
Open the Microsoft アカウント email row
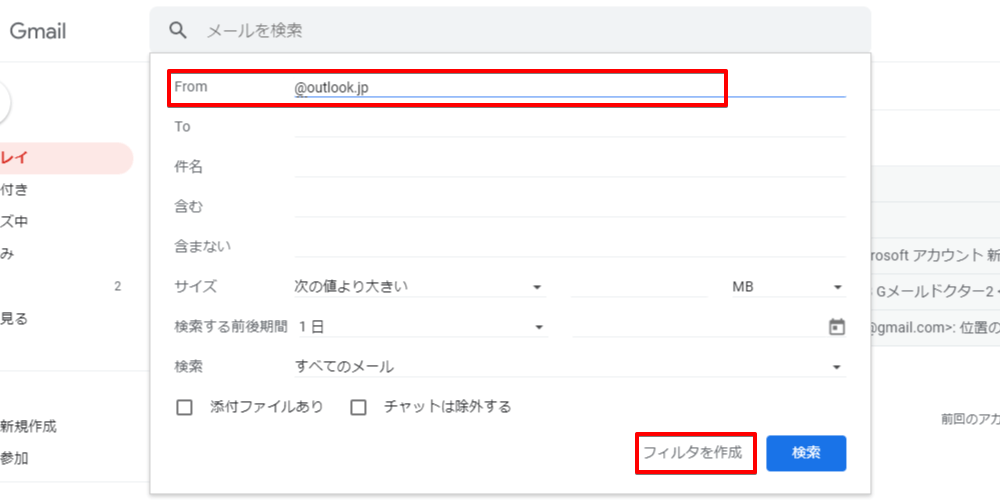[935, 256]
